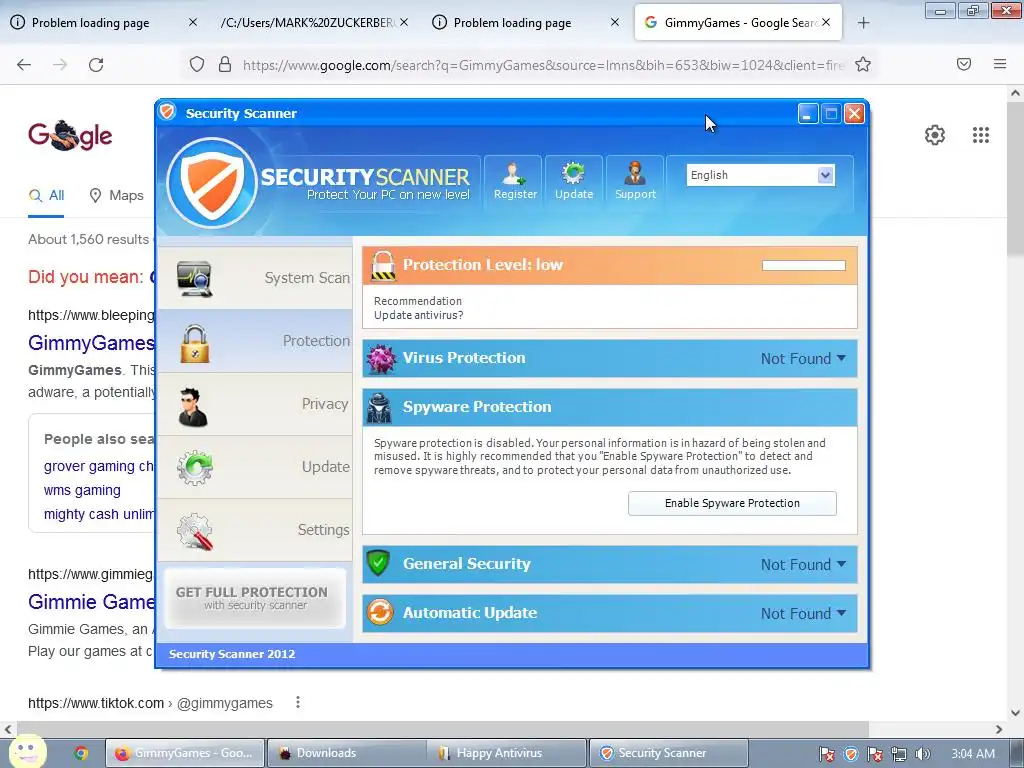Click the Security Scanner shield logo

(212, 183)
